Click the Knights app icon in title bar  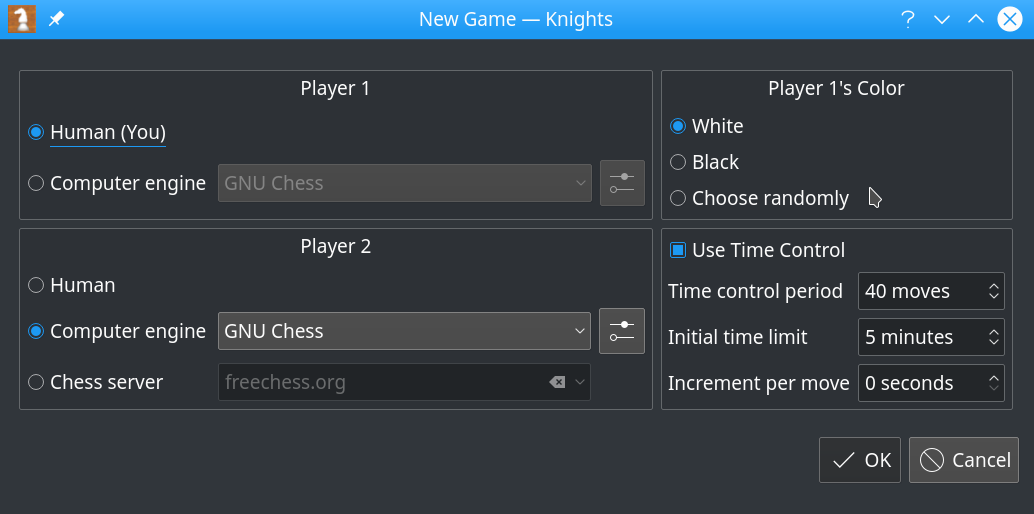click(21, 19)
